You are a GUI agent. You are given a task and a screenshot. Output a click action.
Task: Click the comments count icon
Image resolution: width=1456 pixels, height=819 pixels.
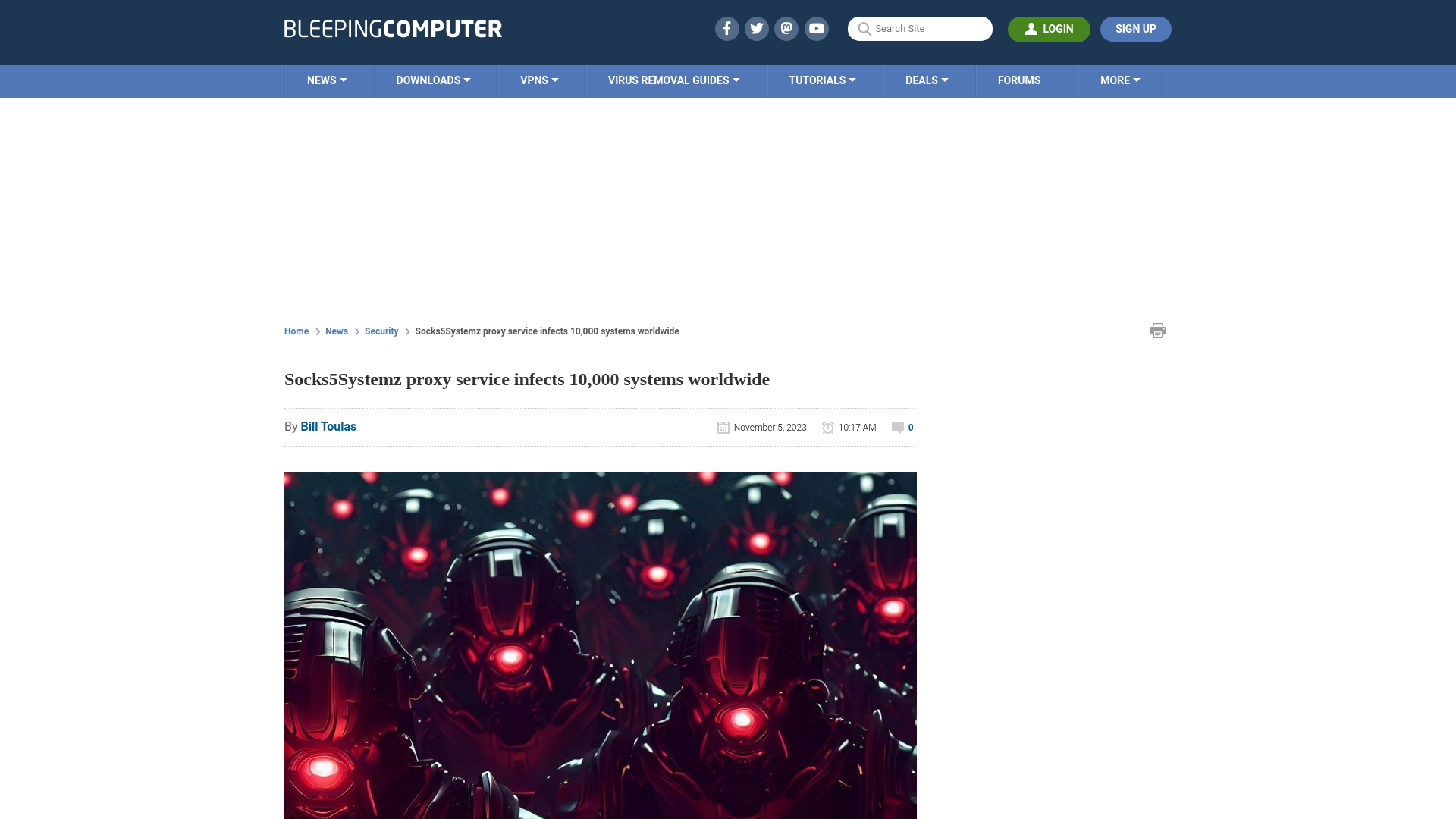897,427
